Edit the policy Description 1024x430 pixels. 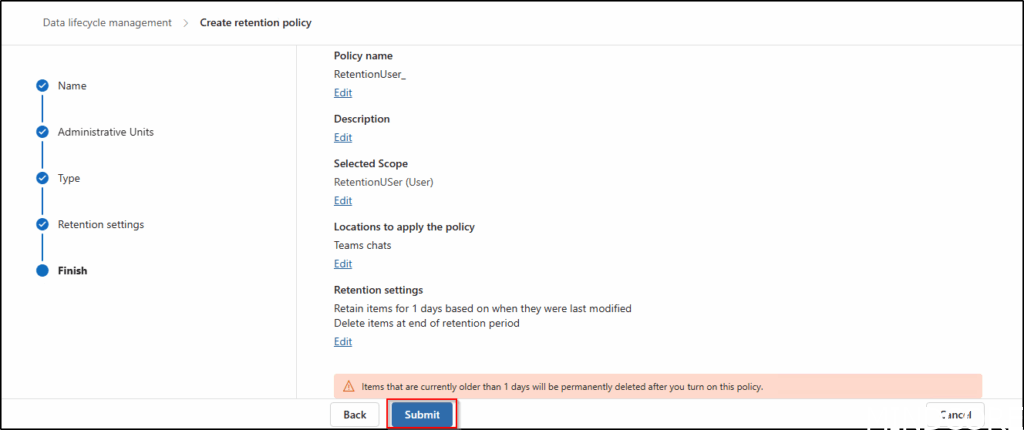(x=343, y=138)
